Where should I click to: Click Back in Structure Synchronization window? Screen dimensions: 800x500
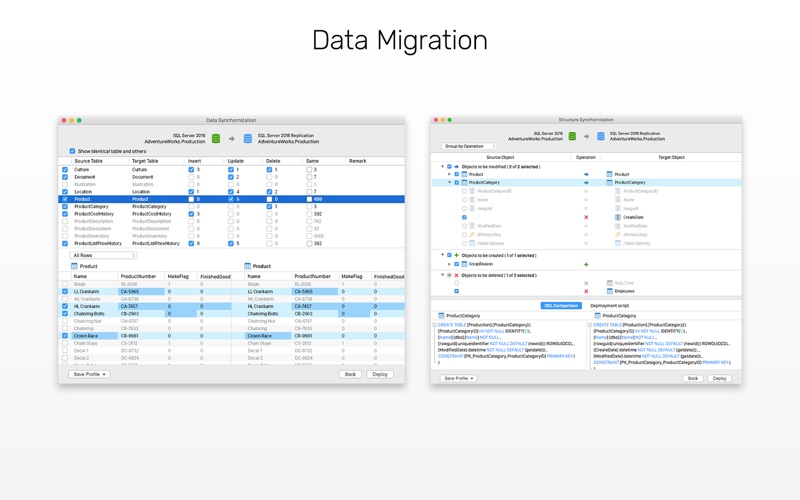pos(693,379)
